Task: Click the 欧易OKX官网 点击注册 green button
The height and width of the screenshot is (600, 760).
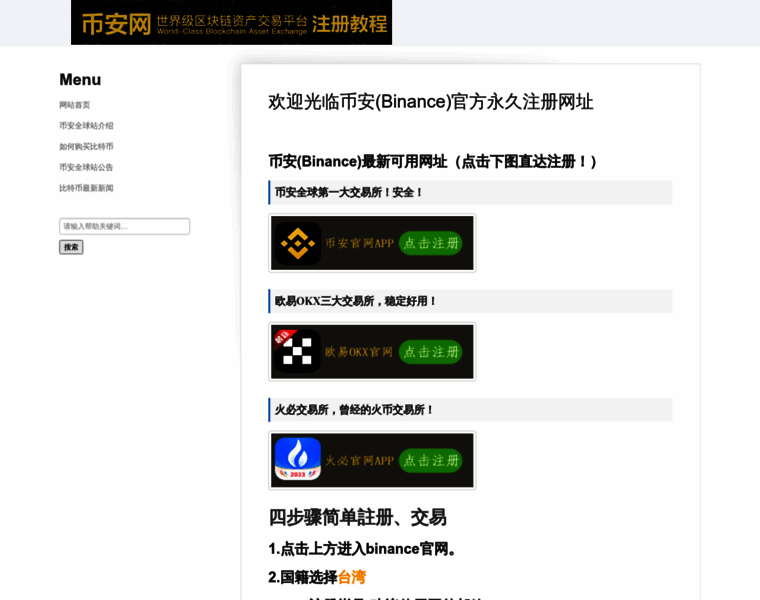Action: point(430,352)
